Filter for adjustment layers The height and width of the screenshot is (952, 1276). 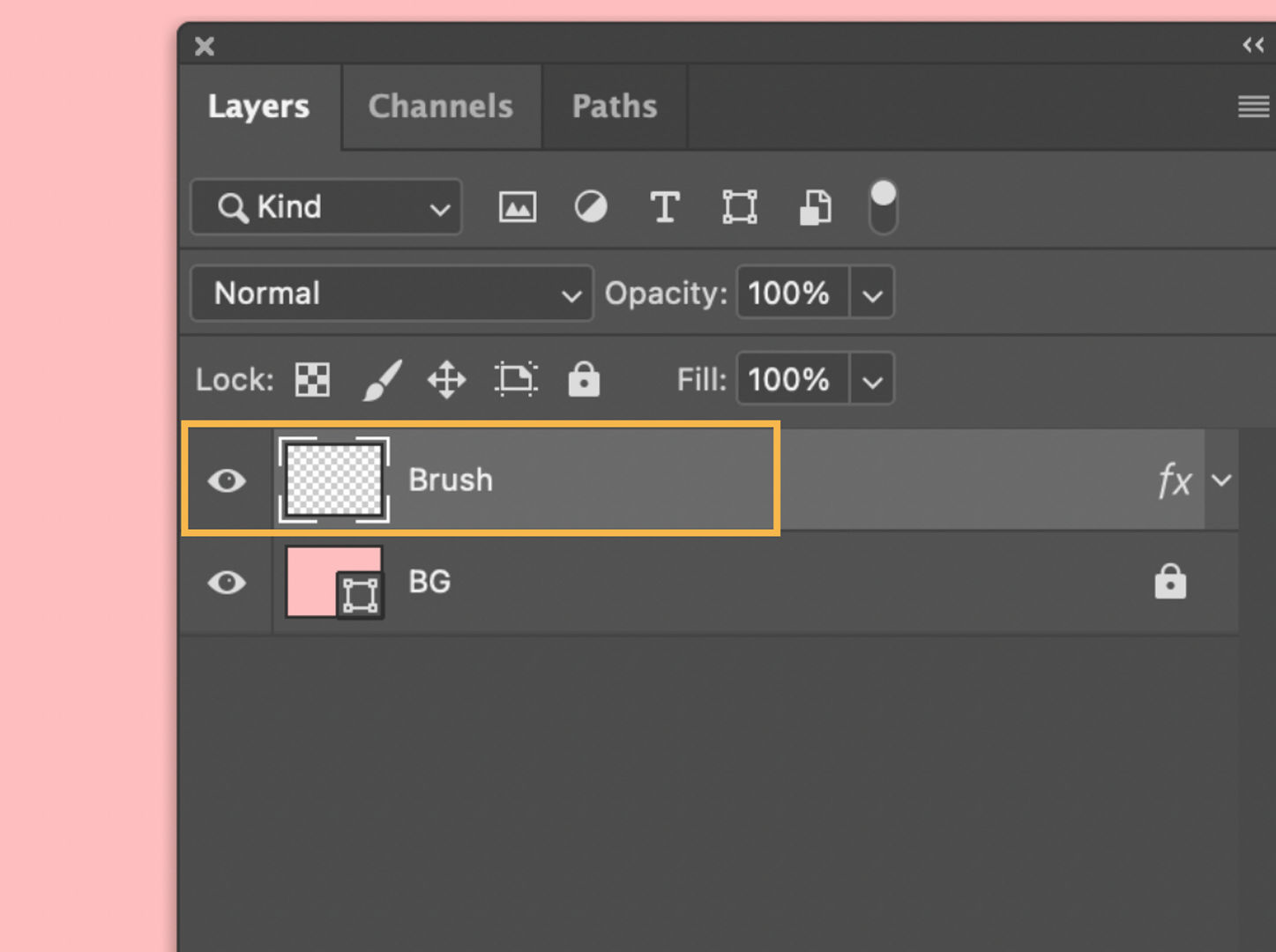591,207
